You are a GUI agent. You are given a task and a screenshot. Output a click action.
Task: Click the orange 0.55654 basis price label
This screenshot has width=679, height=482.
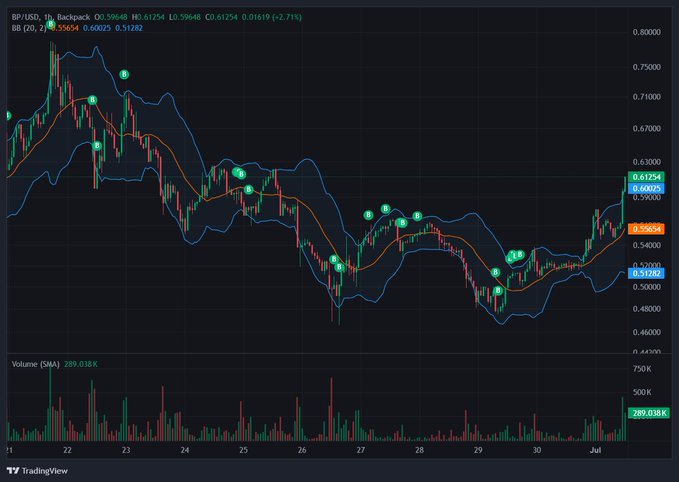point(646,229)
